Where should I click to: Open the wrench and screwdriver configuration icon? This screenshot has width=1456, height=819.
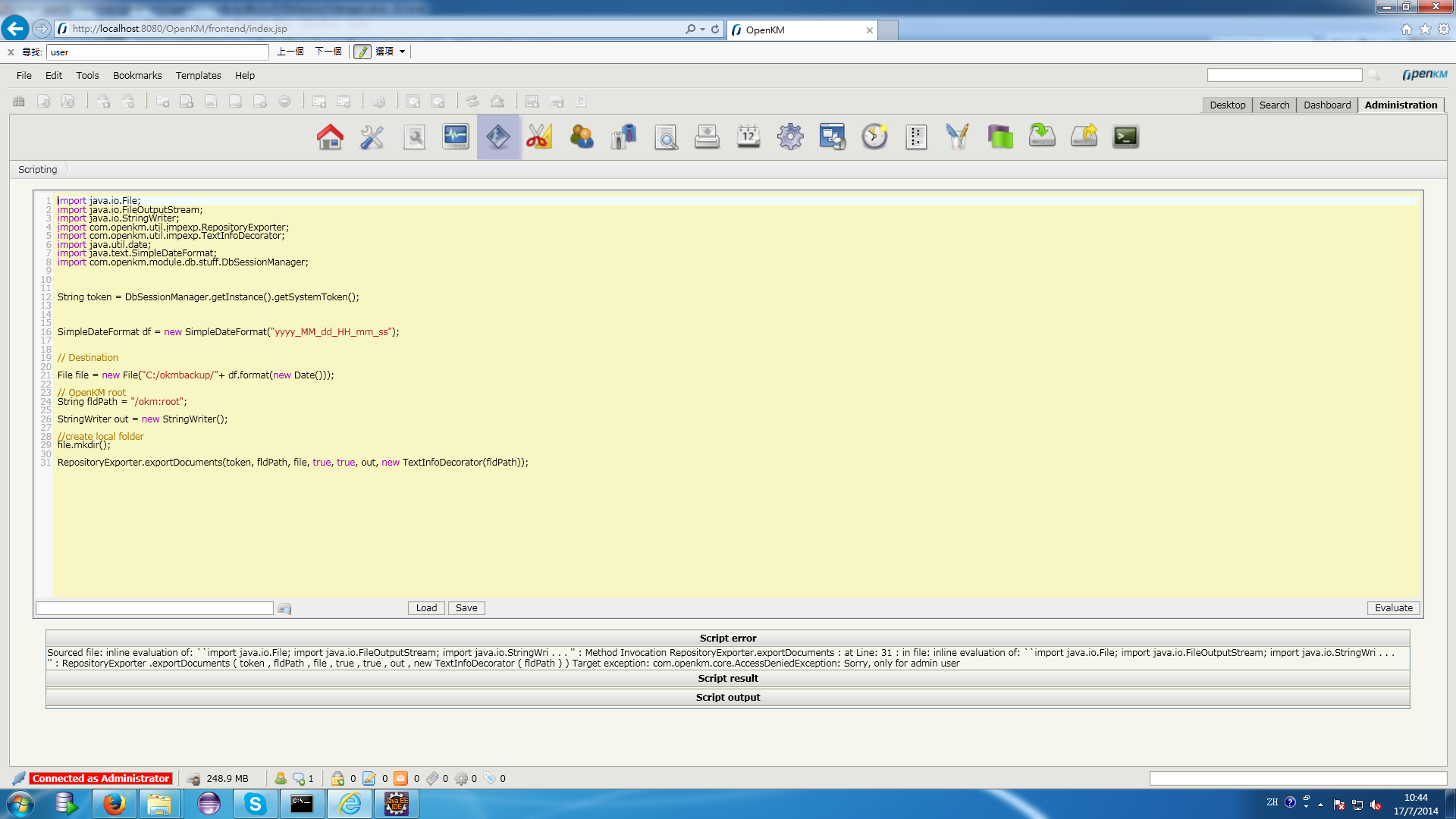(x=372, y=136)
